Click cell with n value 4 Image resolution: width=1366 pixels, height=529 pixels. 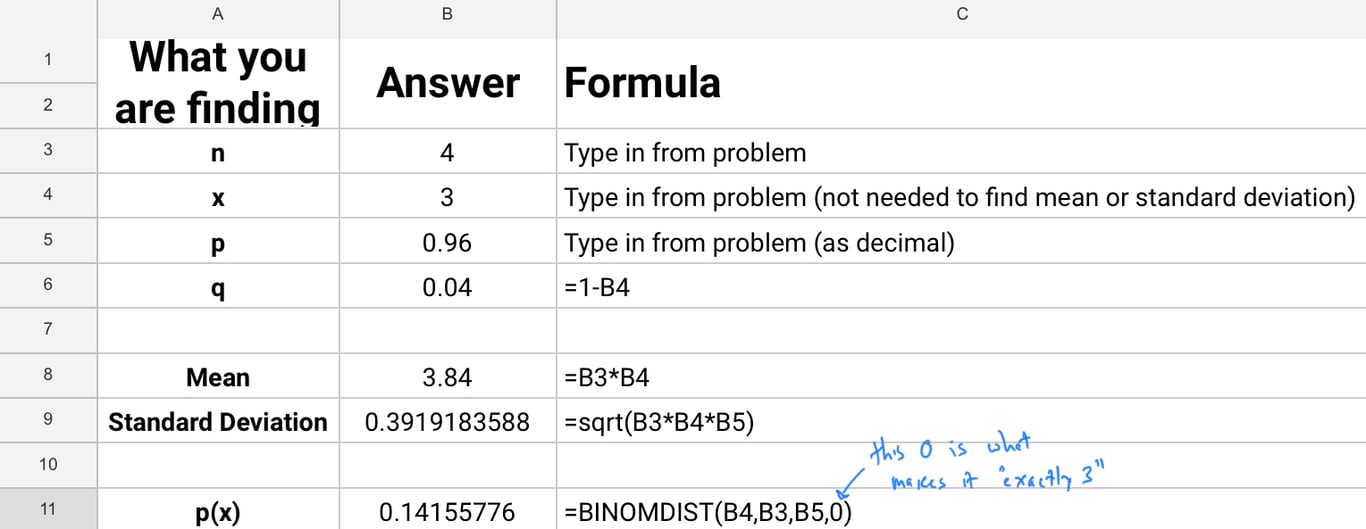[x=447, y=153]
